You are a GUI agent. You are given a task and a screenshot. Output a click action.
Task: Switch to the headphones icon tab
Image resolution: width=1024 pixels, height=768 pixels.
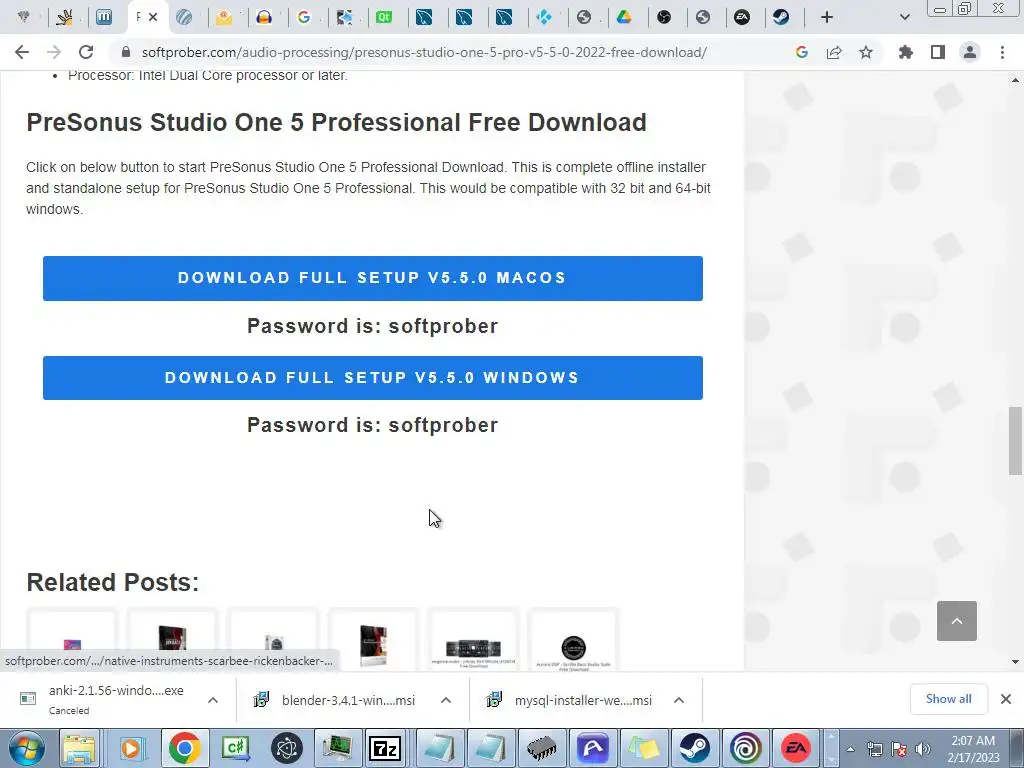[264, 17]
